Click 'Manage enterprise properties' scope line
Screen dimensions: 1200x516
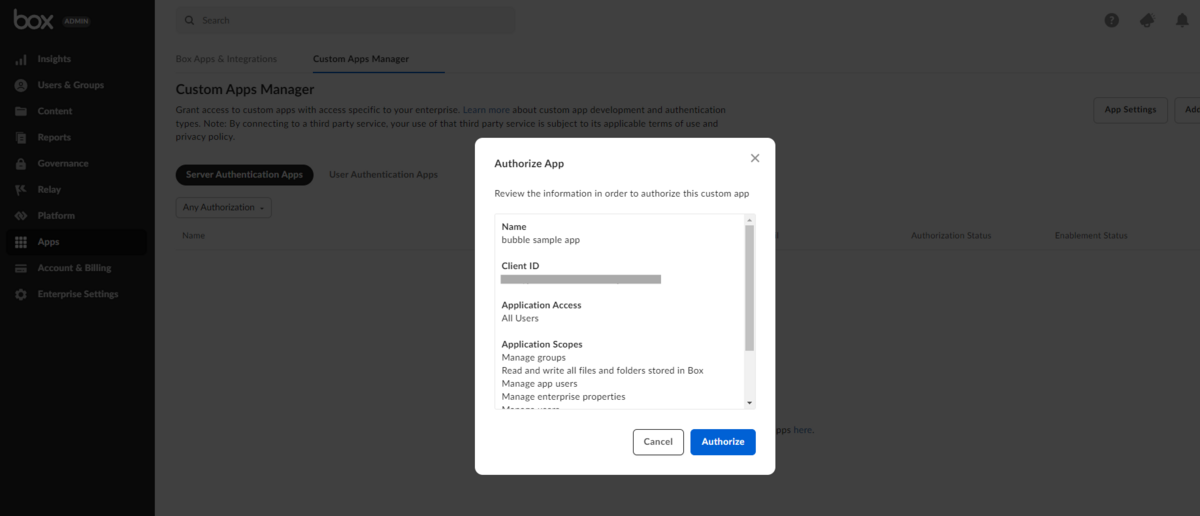[x=563, y=396]
